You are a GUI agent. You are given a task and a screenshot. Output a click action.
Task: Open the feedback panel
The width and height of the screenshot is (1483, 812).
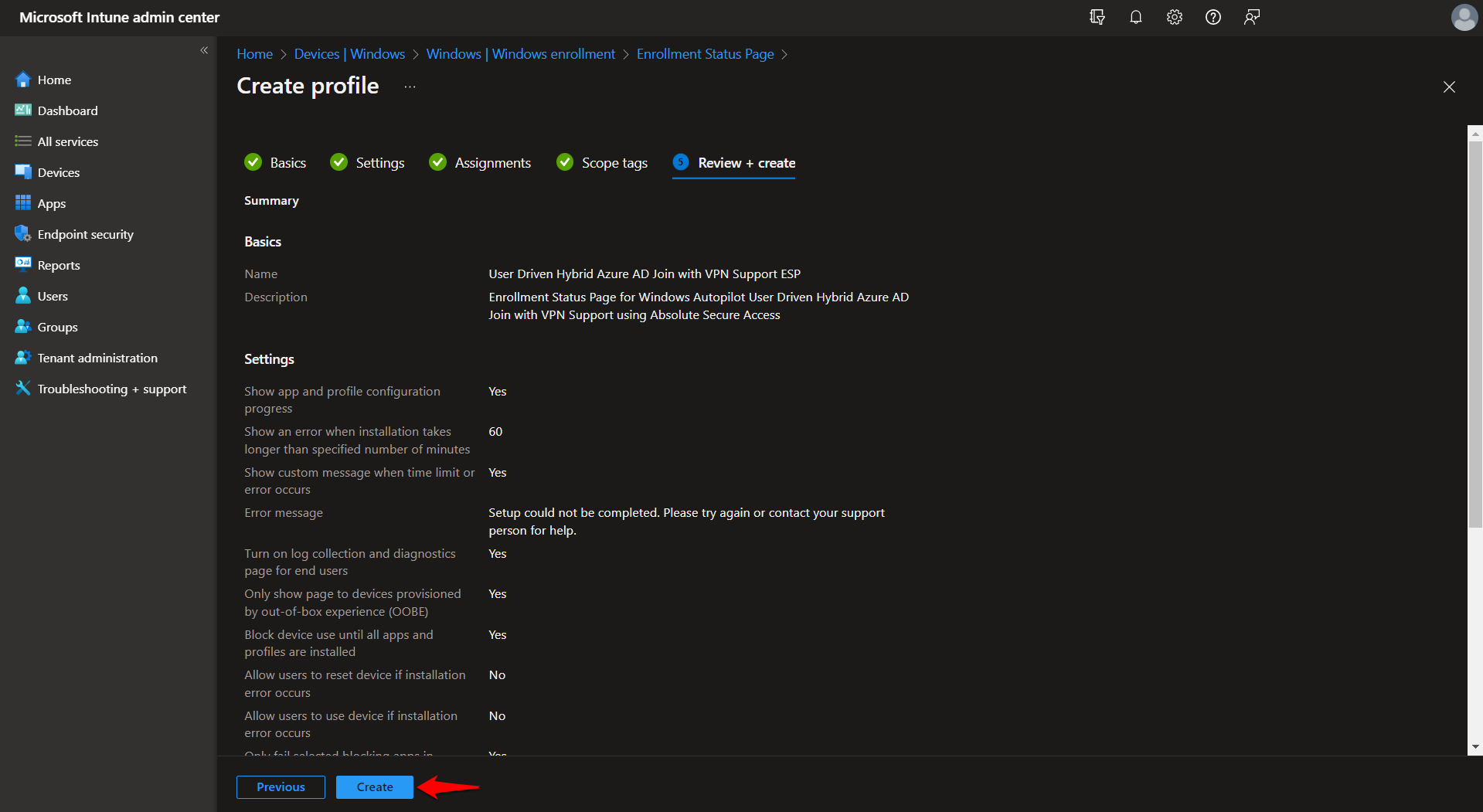pyautogui.click(x=1252, y=17)
